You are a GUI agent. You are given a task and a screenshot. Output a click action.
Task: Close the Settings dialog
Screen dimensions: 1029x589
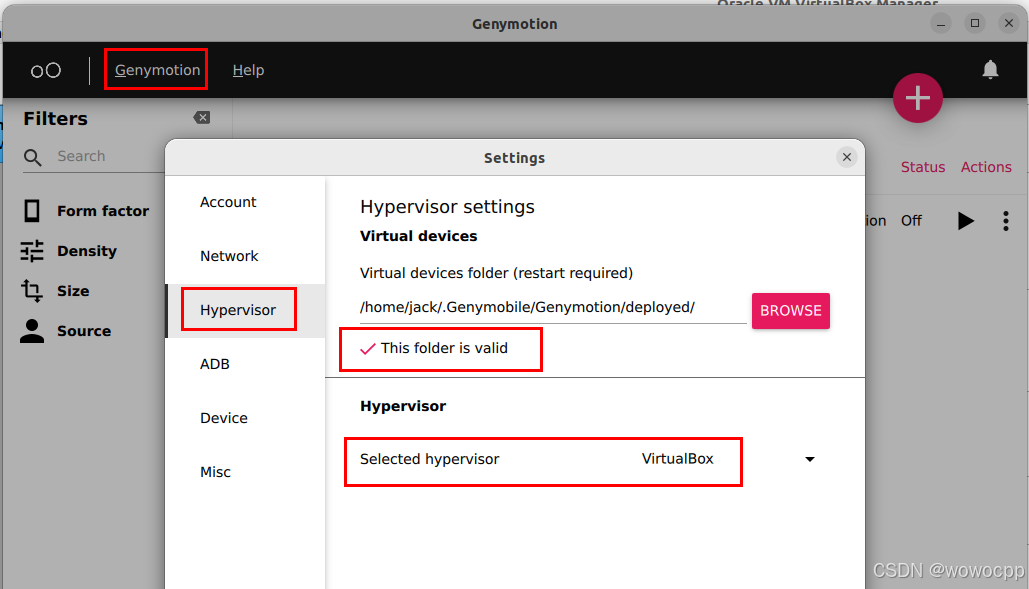(x=847, y=157)
